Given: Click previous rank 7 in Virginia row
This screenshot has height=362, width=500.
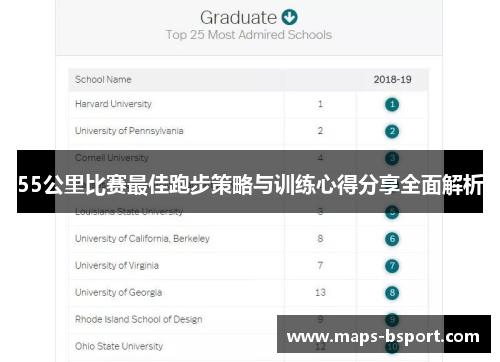Looking at the screenshot, I should [320, 265].
